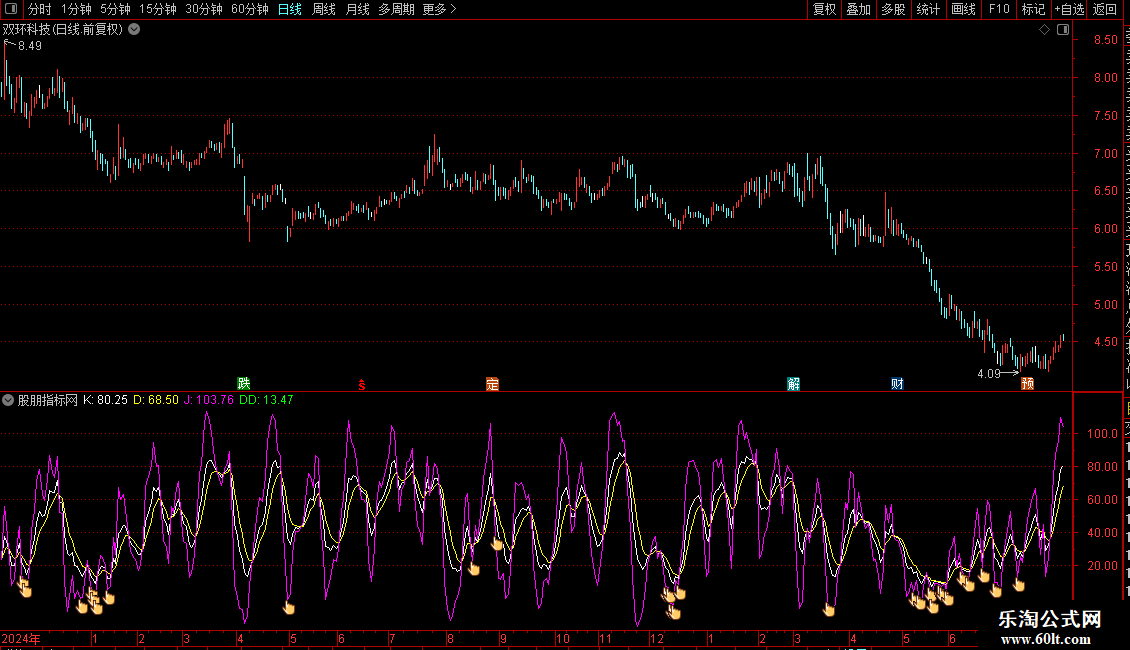
Task: Open the 双环科技 chart options dropdown arrow
Action: click(134, 29)
